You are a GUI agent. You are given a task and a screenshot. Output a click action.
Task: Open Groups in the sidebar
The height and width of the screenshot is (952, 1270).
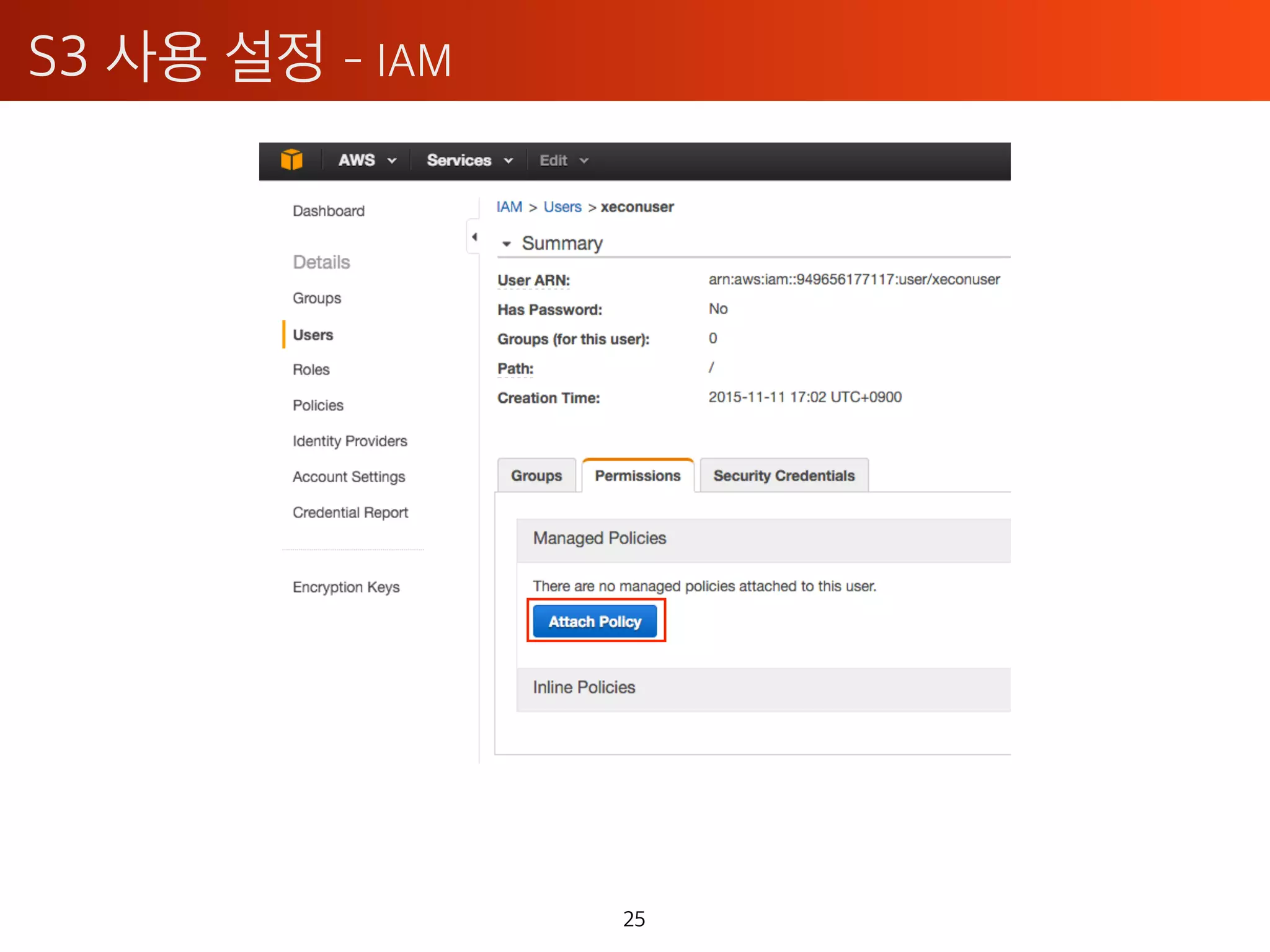[317, 299]
